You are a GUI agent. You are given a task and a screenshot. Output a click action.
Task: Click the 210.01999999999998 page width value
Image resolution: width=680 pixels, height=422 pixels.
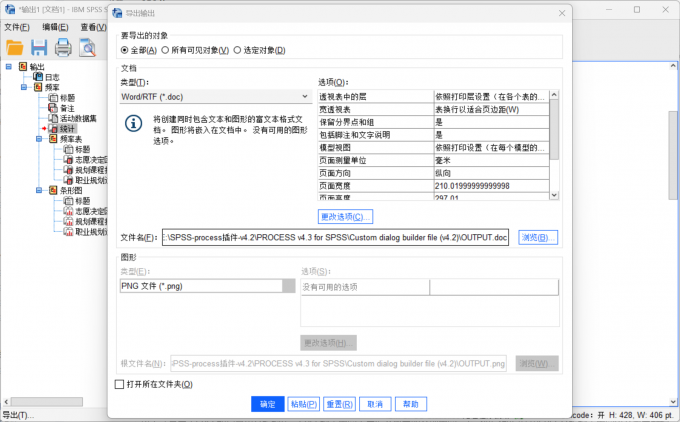(x=472, y=186)
